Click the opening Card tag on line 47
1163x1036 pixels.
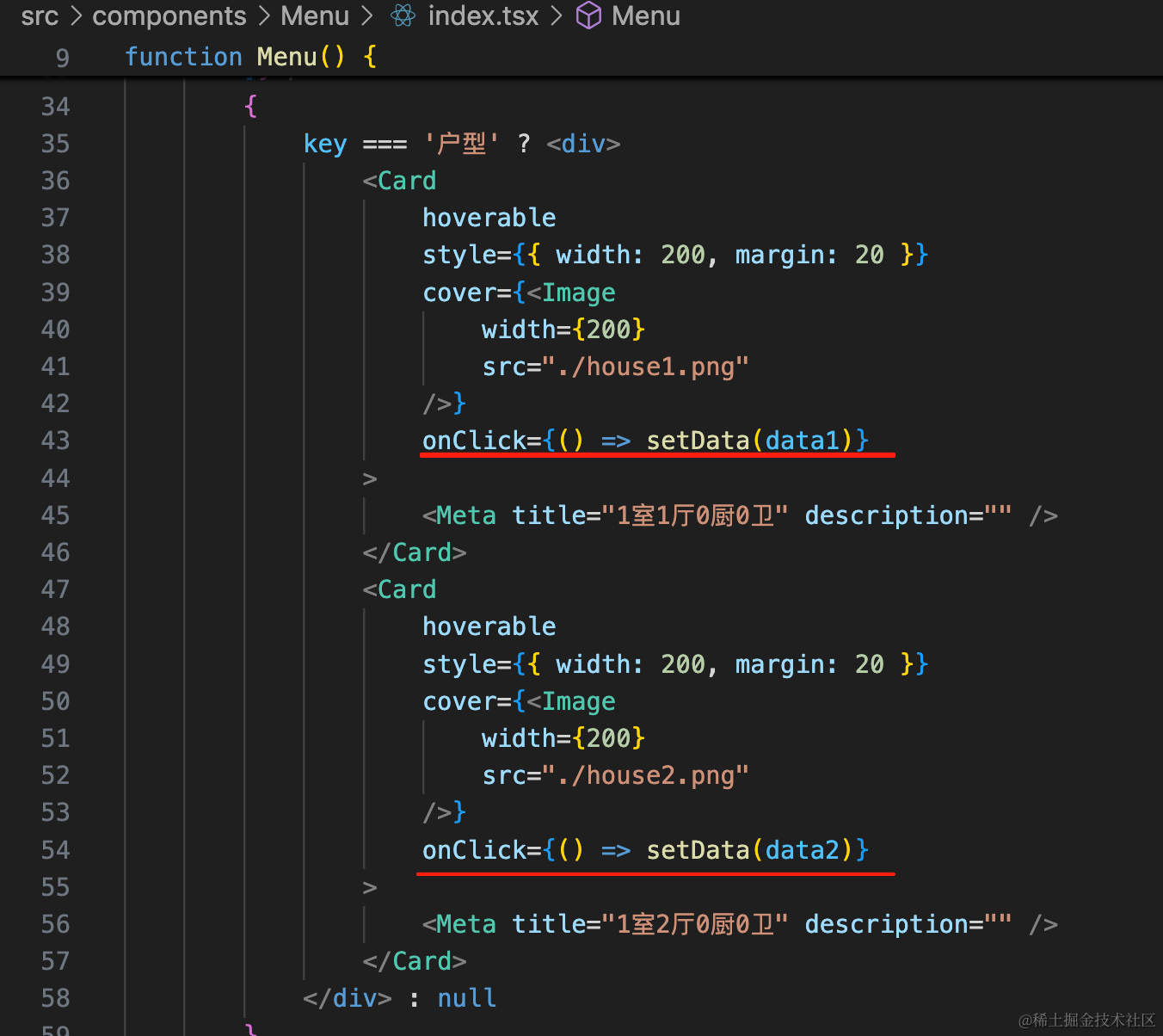tap(400, 589)
